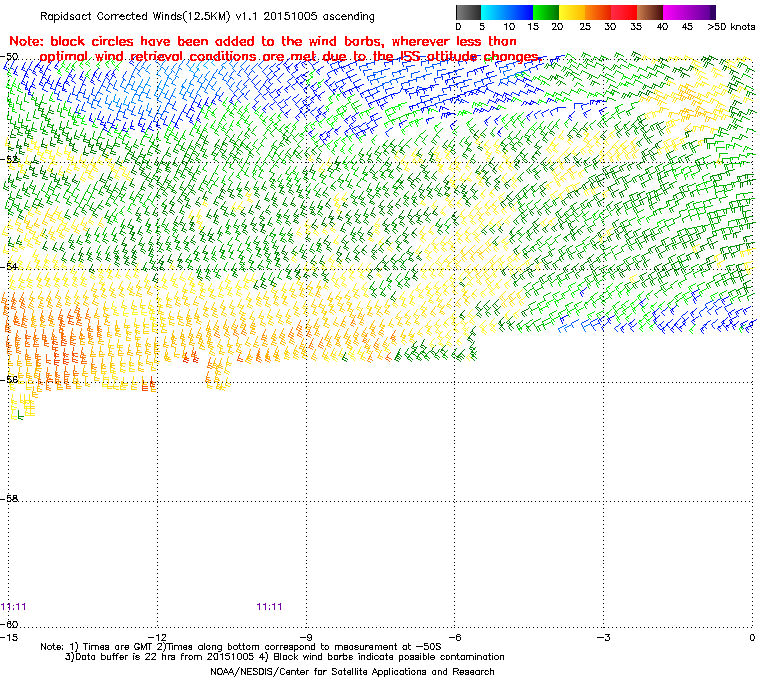
Task: Click the orange 25-30 knots legend segment
Action: pos(598,12)
